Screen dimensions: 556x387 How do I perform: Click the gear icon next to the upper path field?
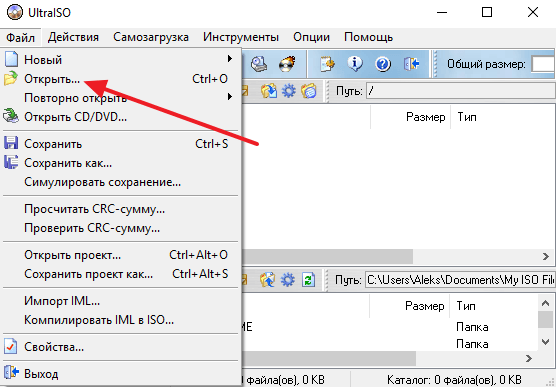pyautogui.click(x=289, y=91)
